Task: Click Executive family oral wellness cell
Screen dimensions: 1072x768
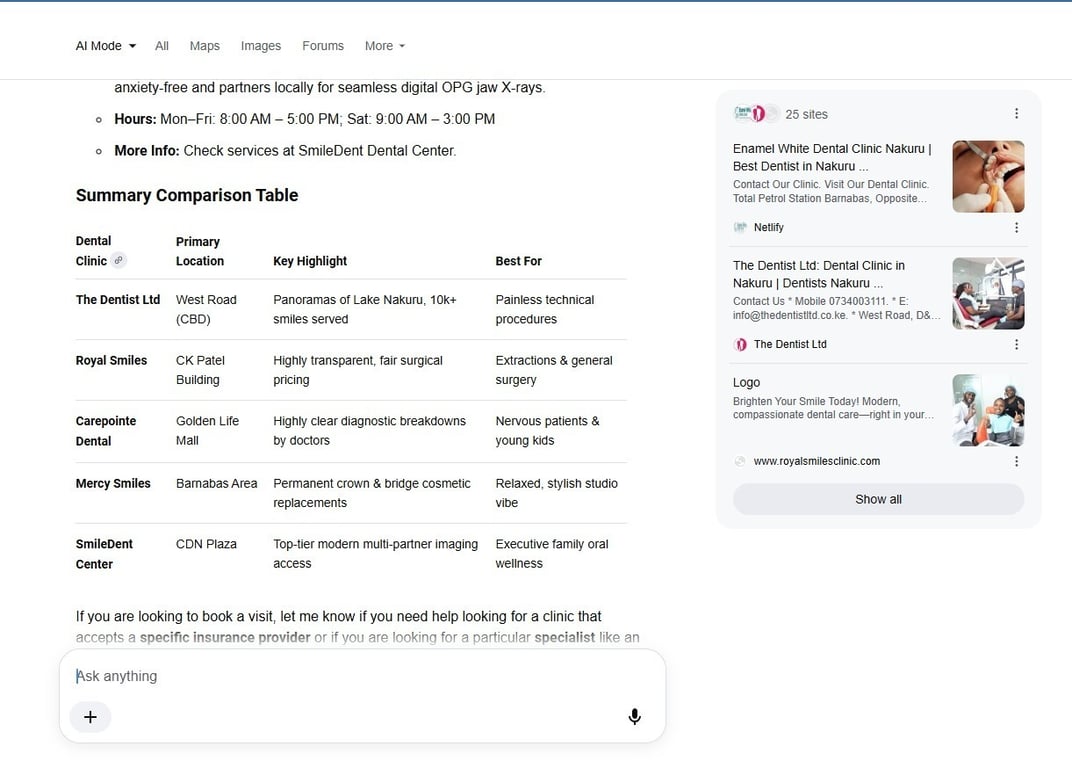Action: [552, 554]
